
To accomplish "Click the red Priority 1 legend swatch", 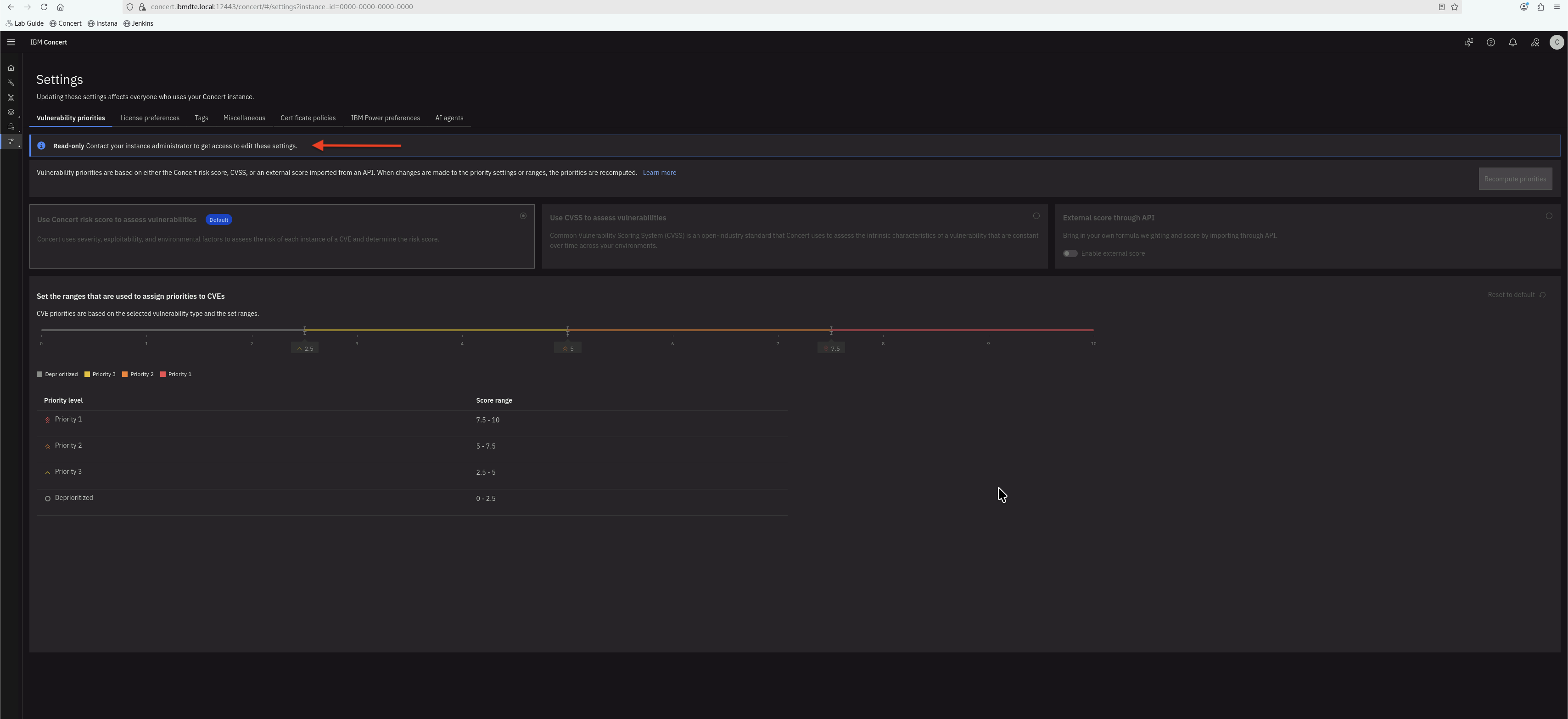I will click(x=163, y=374).
